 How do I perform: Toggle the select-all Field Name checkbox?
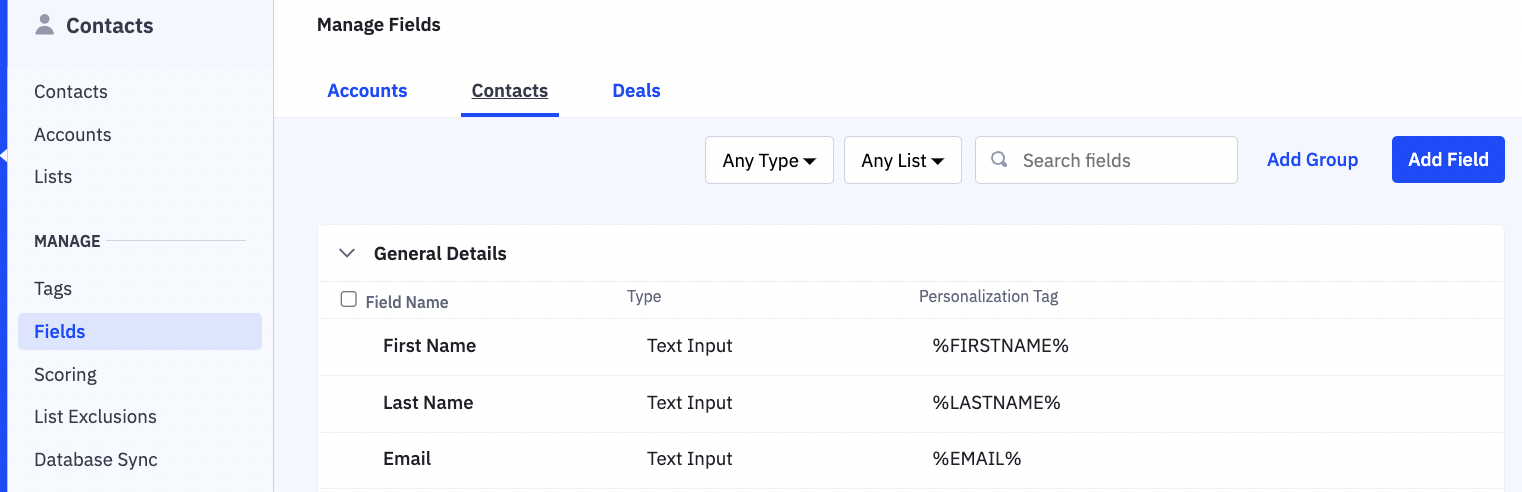[x=348, y=299]
